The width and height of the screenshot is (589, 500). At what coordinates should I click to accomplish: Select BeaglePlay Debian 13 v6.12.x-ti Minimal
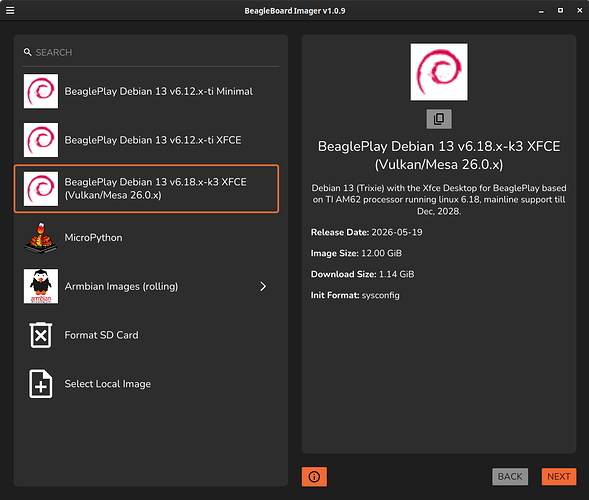(146, 91)
